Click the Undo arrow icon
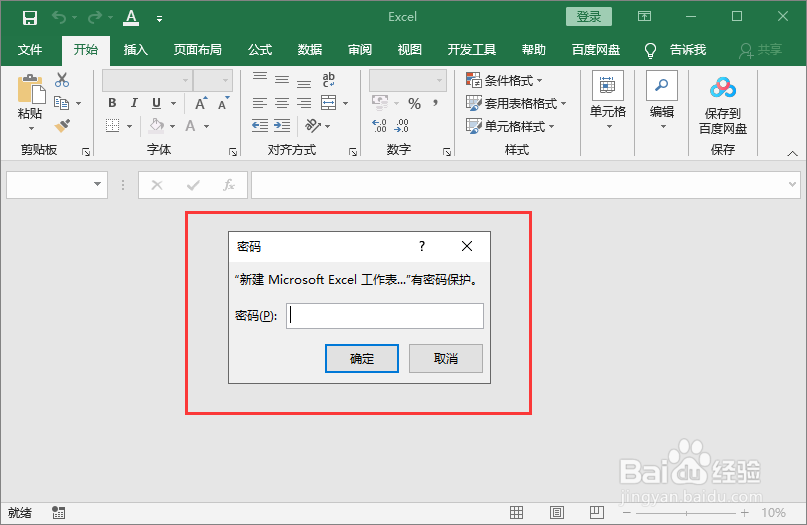Viewport: 807px width, 525px height. [x=59, y=18]
